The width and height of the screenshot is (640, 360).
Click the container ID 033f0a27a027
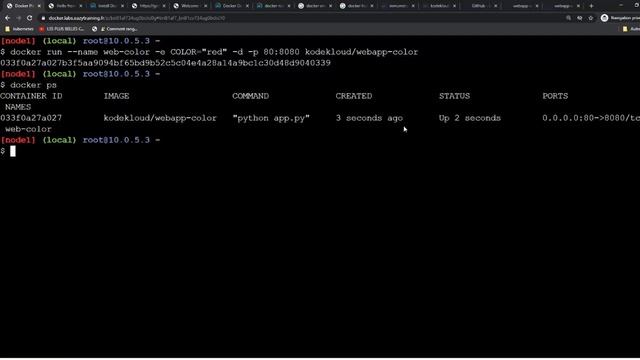pos(31,118)
